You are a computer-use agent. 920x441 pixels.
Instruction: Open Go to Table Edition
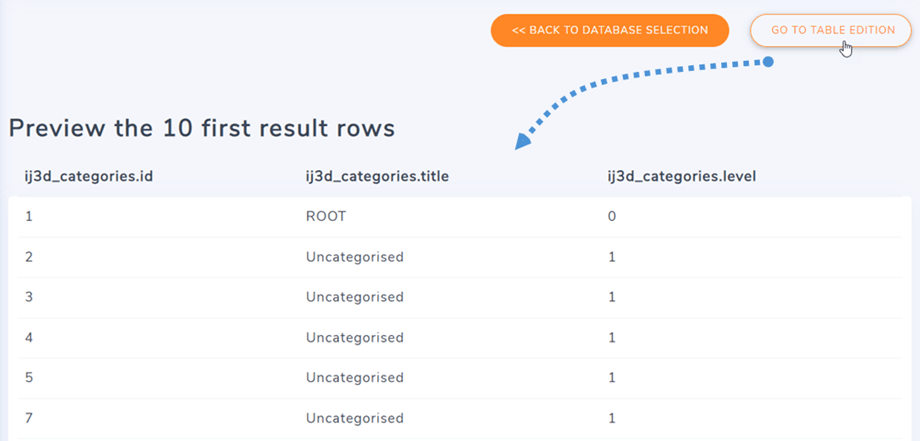point(833,30)
